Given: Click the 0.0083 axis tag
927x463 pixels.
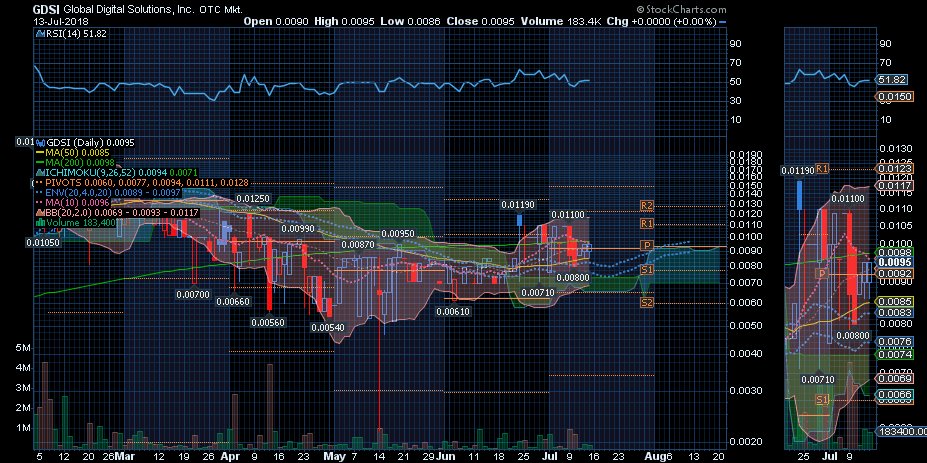Looking at the screenshot, I should 892,312.
